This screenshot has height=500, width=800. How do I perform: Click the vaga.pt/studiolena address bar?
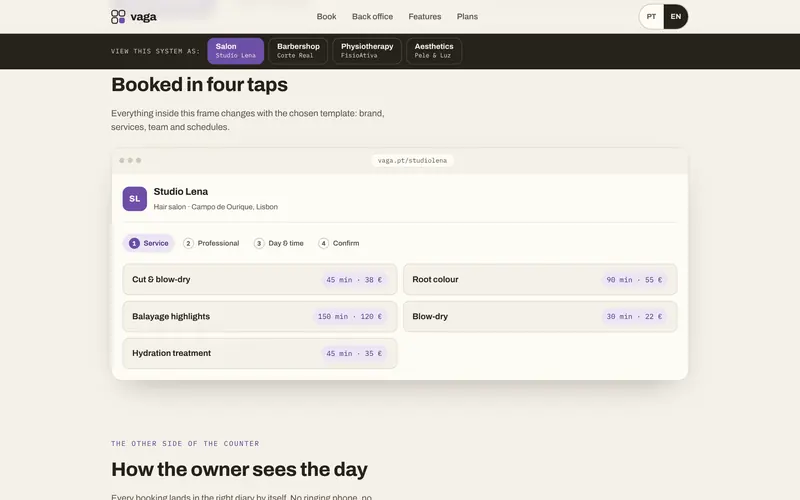pos(412,161)
